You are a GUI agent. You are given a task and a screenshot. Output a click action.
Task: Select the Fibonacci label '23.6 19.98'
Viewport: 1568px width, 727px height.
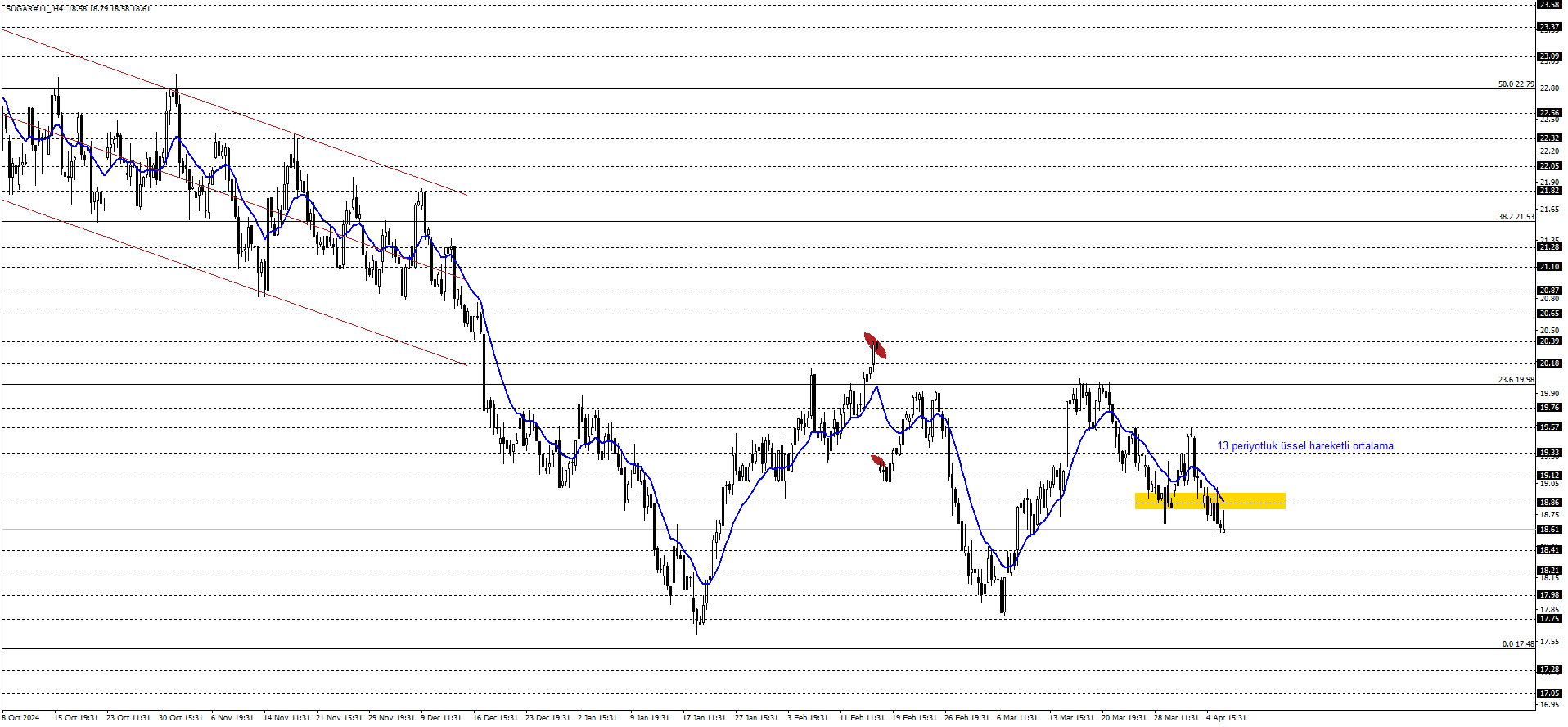tap(1516, 379)
